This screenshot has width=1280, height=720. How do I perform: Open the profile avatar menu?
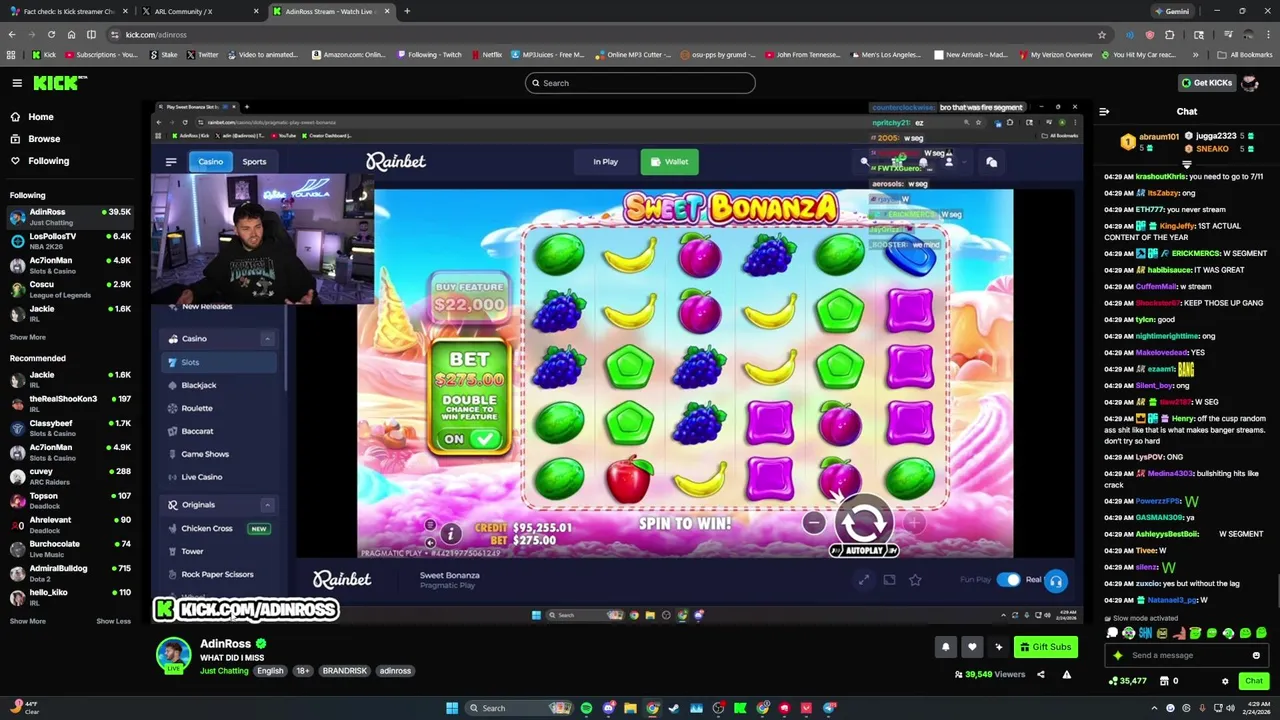coord(1249,83)
